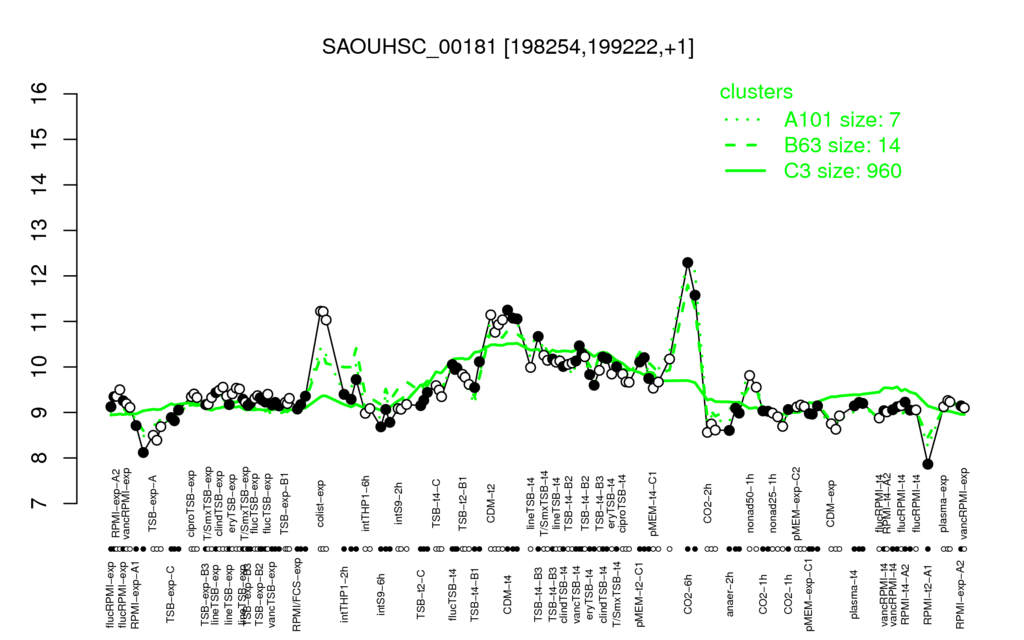Click the dotted line sample for A101

[745, 120]
